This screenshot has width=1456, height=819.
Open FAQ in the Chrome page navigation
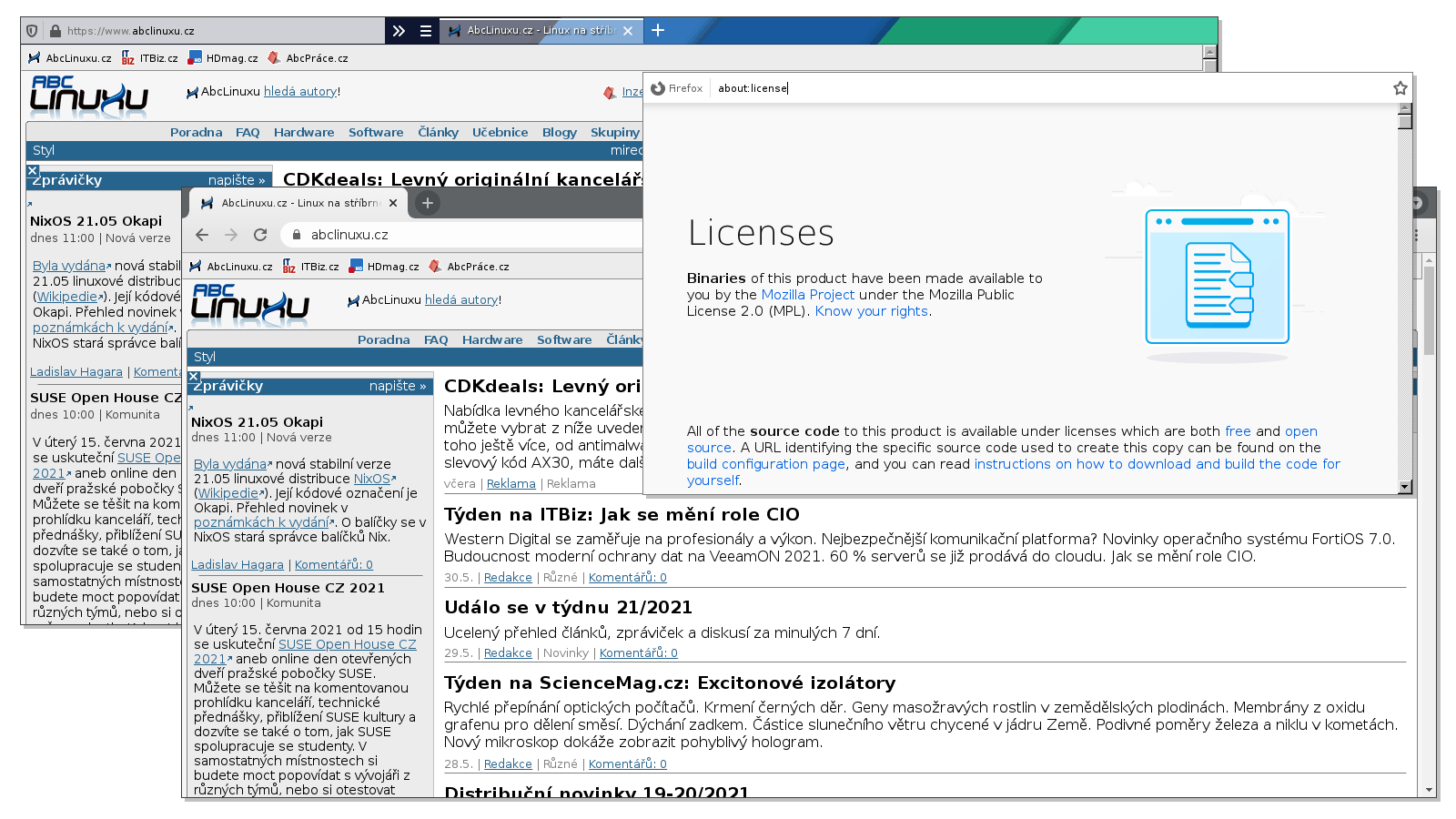coord(436,340)
